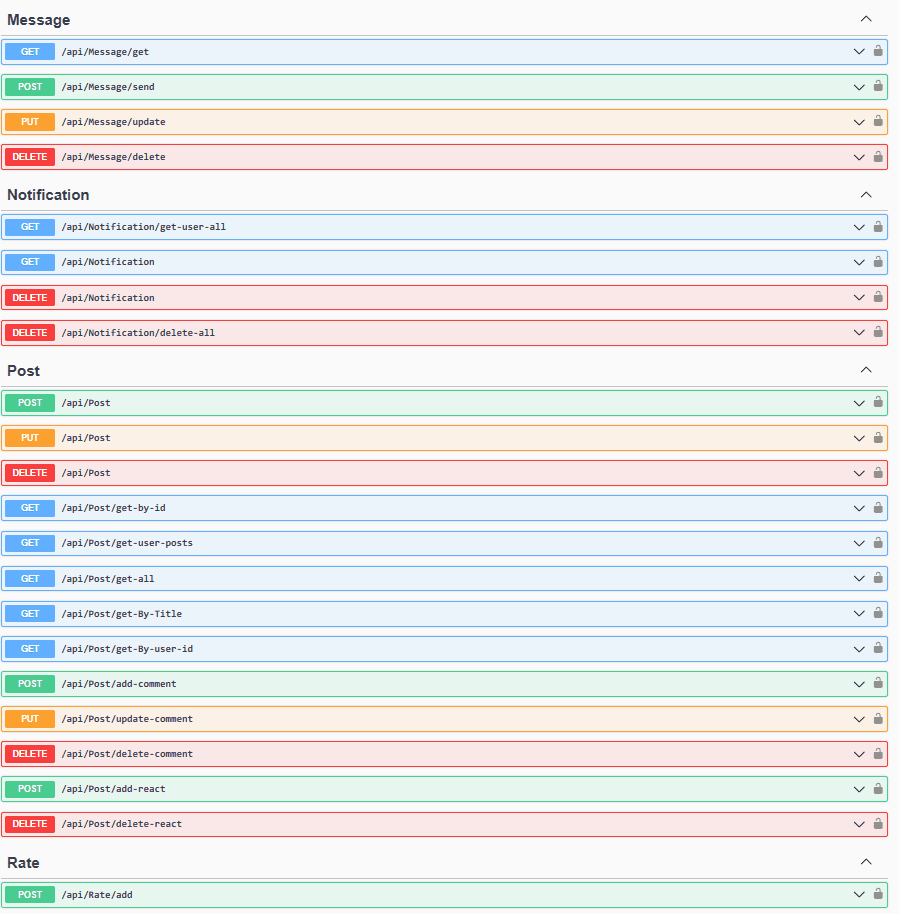Click the /api/Post/delete-comment path text
The width and height of the screenshot is (899, 914).
click(x=127, y=754)
